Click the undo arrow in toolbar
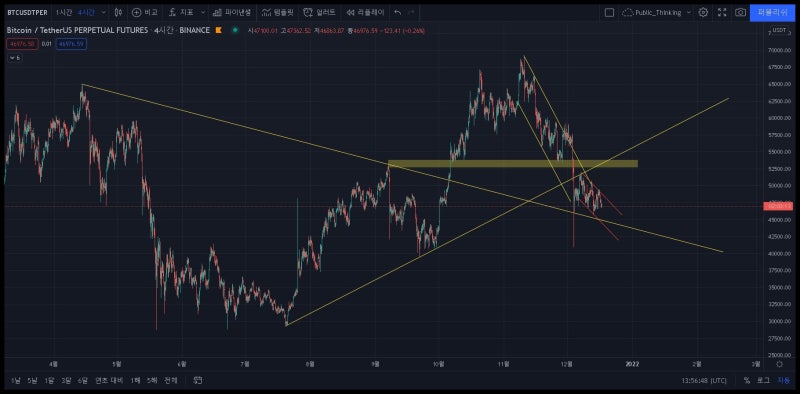Viewport: 800px width, 394px height. click(398, 12)
